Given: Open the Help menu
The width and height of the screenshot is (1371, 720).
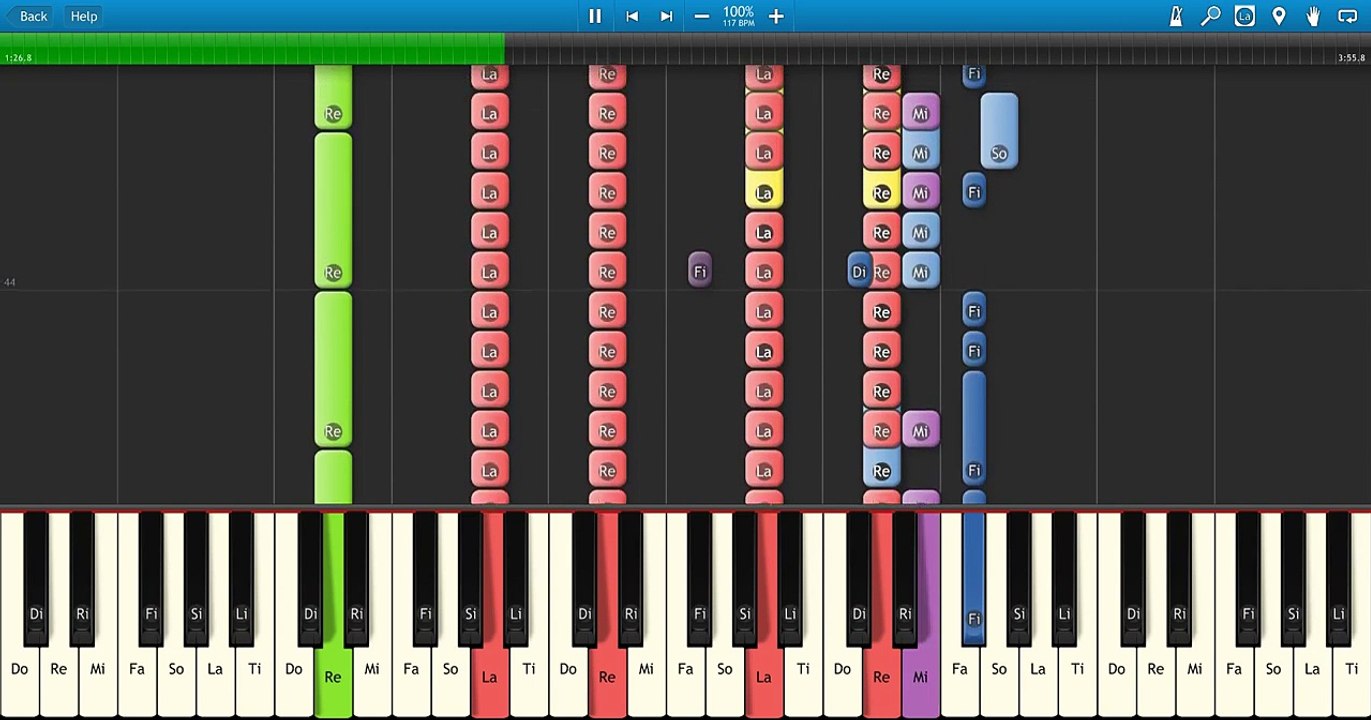Looking at the screenshot, I should pos(84,16).
